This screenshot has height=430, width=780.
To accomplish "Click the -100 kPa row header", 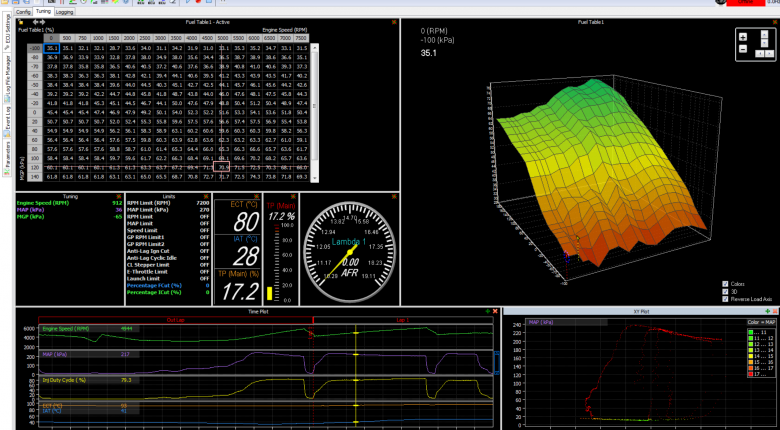I will [x=35, y=48].
